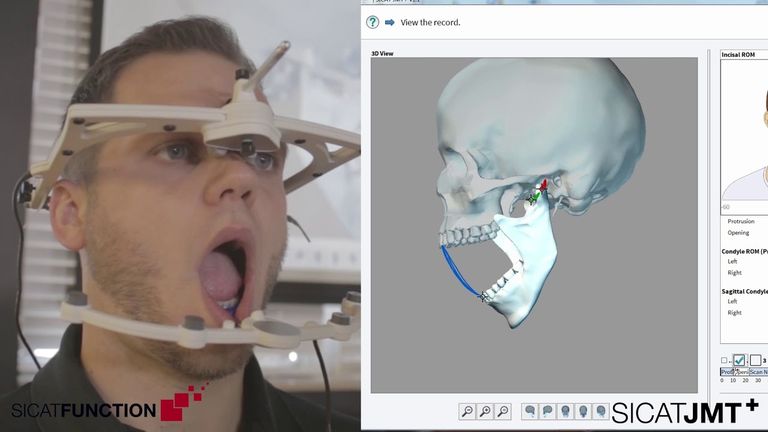The height and width of the screenshot is (432, 768).
Task: Uncheck the large checked checkbox
Action: coord(739,360)
